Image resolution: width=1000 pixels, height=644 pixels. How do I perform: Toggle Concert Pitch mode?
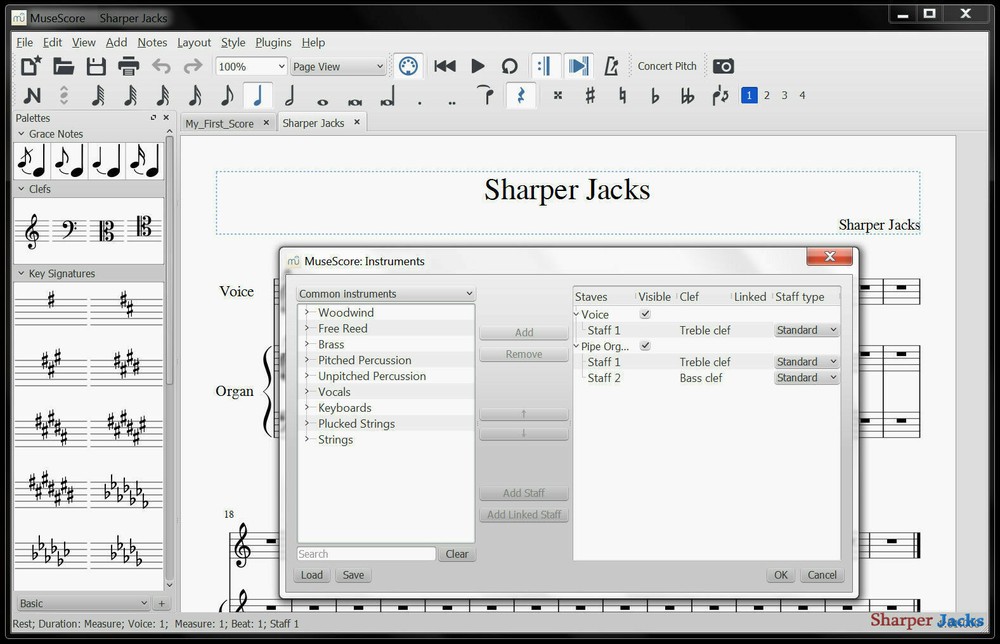[666, 65]
